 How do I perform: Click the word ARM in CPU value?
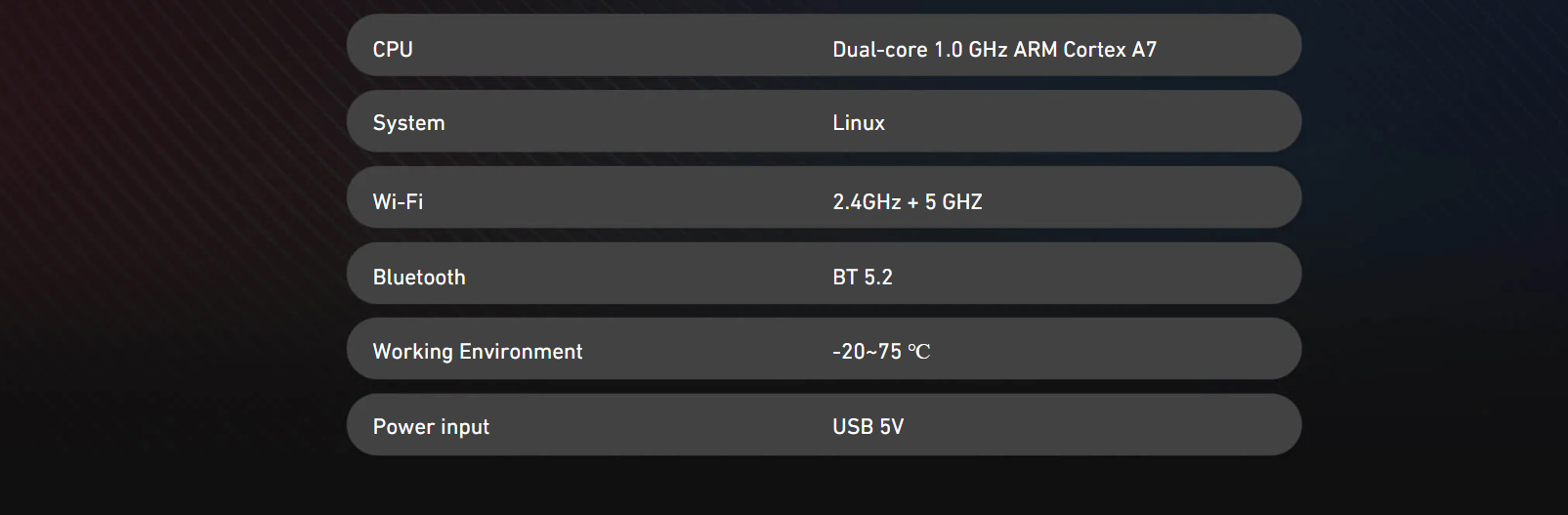coord(1036,49)
